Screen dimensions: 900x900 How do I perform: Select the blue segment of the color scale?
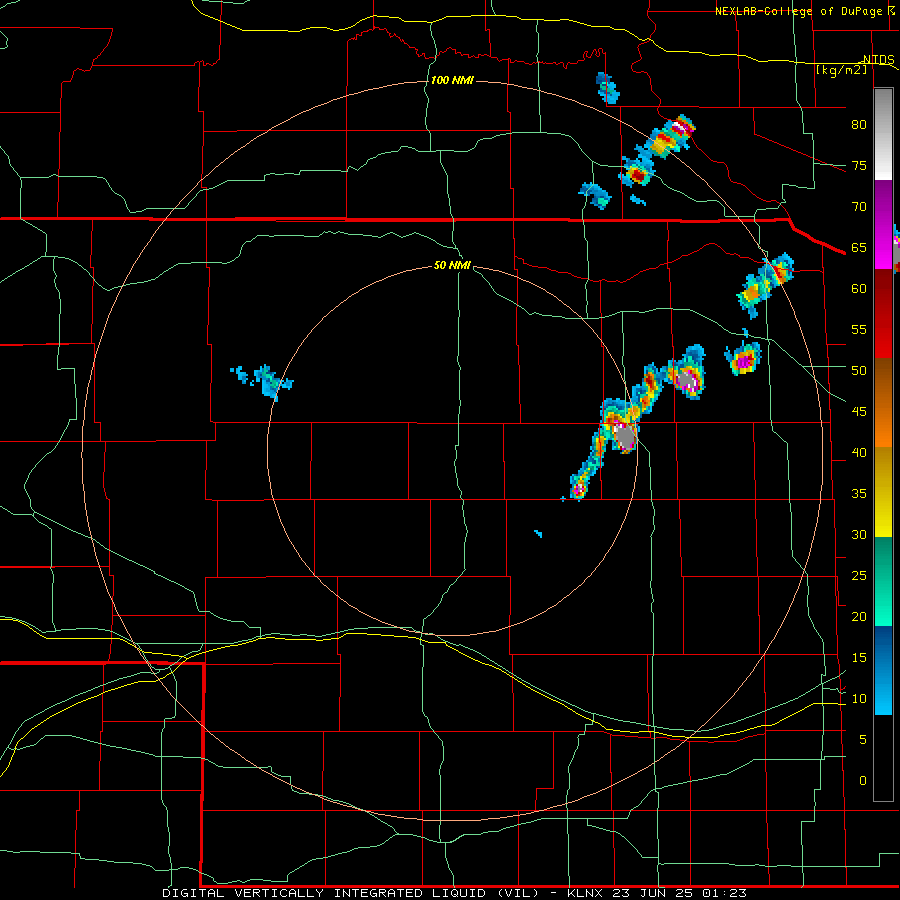coord(883,670)
